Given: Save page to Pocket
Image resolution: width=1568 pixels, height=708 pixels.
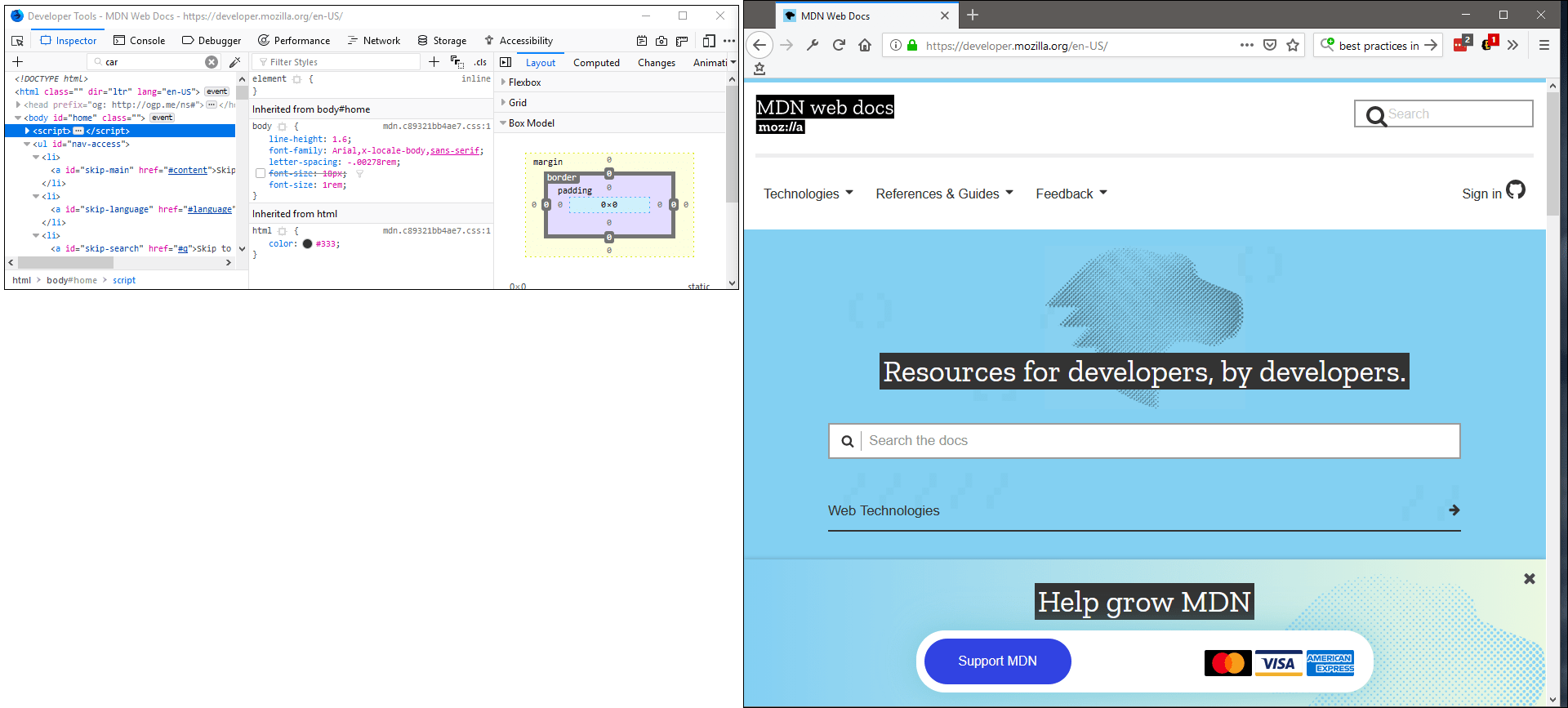Looking at the screenshot, I should [1270, 45].
